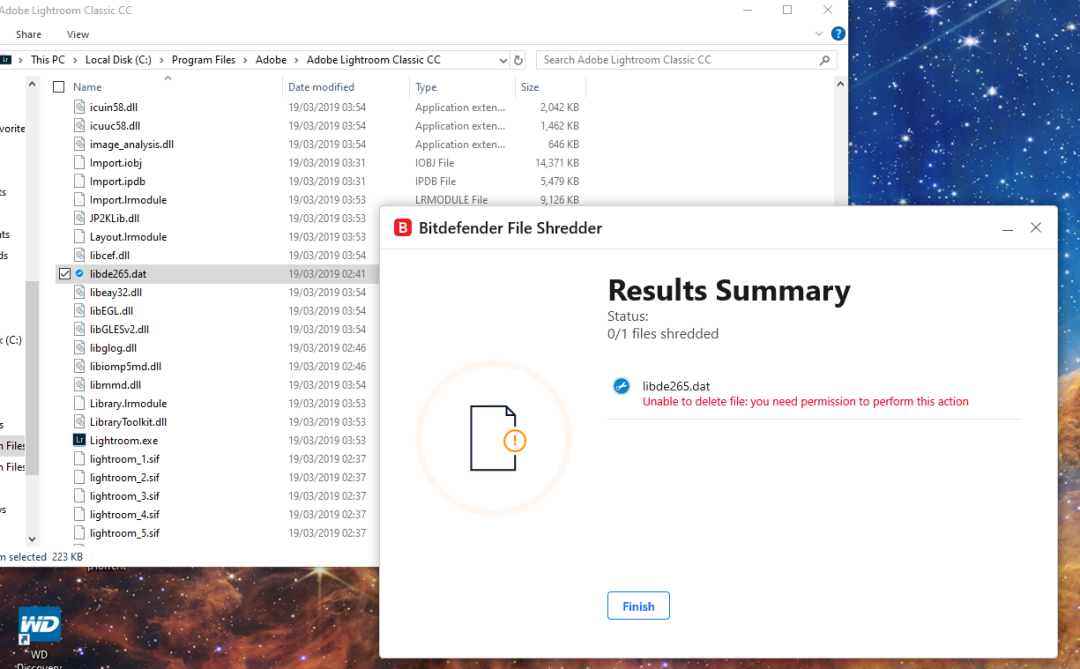This screenshot has height=669, width=1080.
Task: Select the Import.lrmodule file name
Action: coord(128,200)
